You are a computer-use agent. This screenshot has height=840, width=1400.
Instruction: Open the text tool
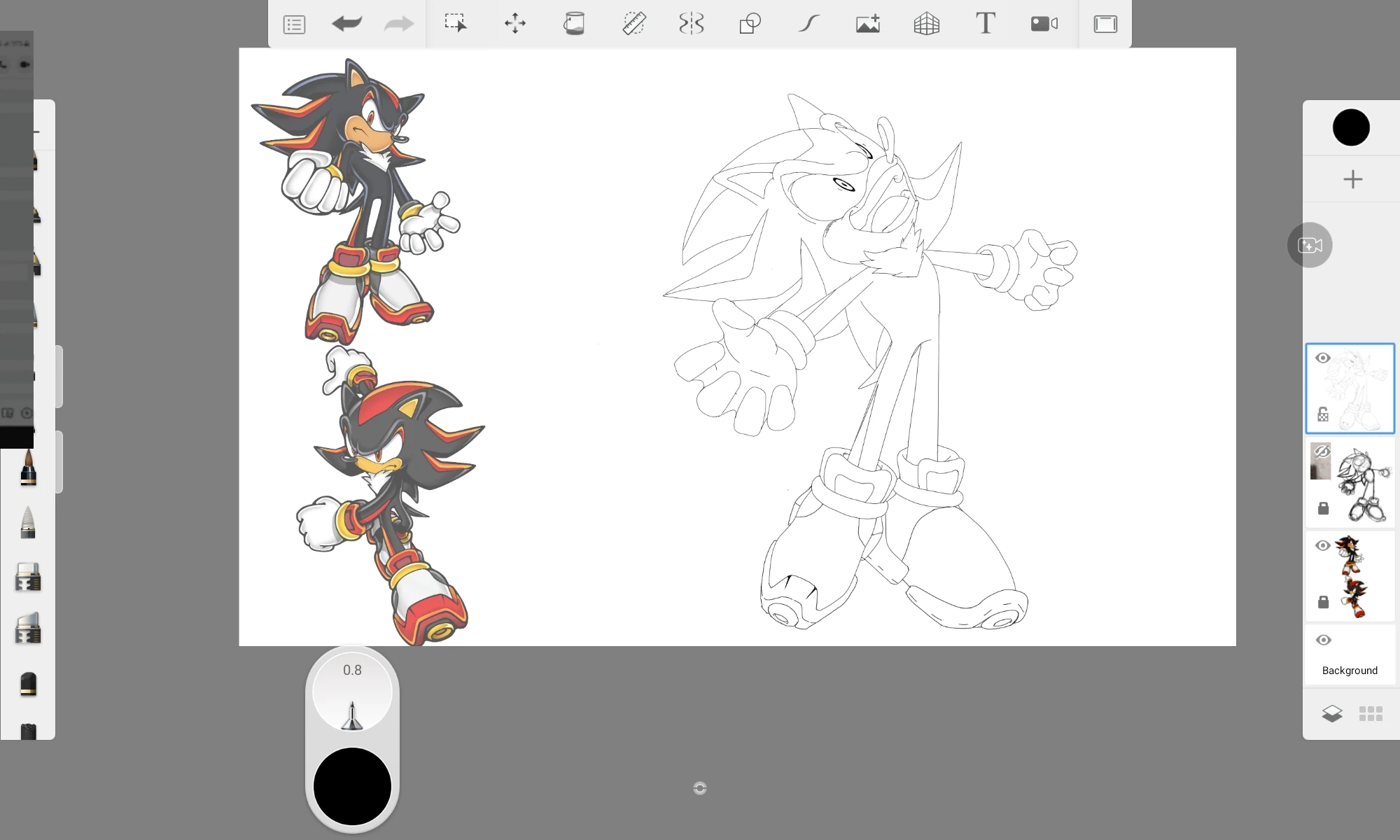tap(985, 23)
